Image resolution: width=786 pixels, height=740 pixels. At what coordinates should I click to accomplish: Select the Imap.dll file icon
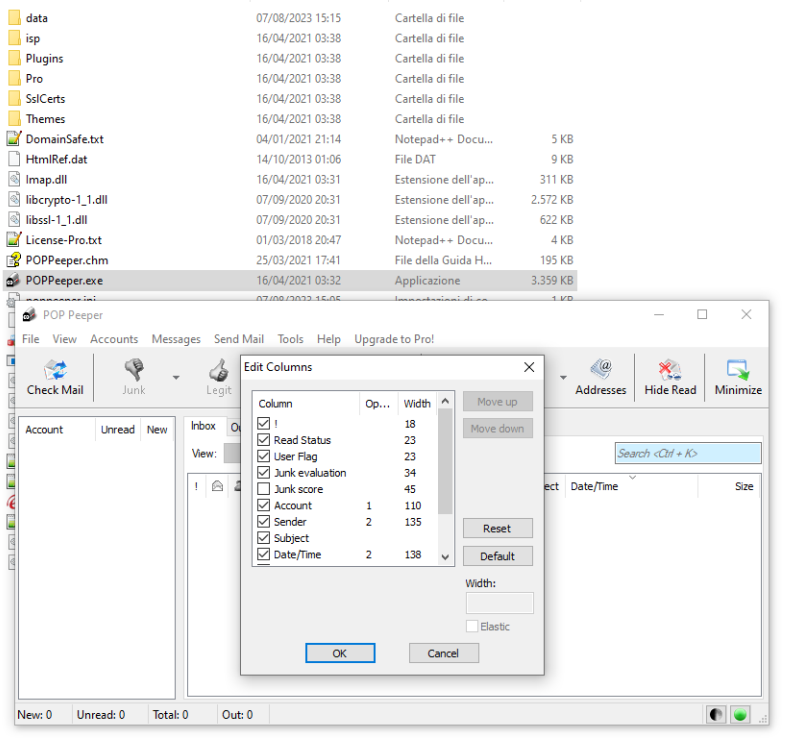coord(14,179)
